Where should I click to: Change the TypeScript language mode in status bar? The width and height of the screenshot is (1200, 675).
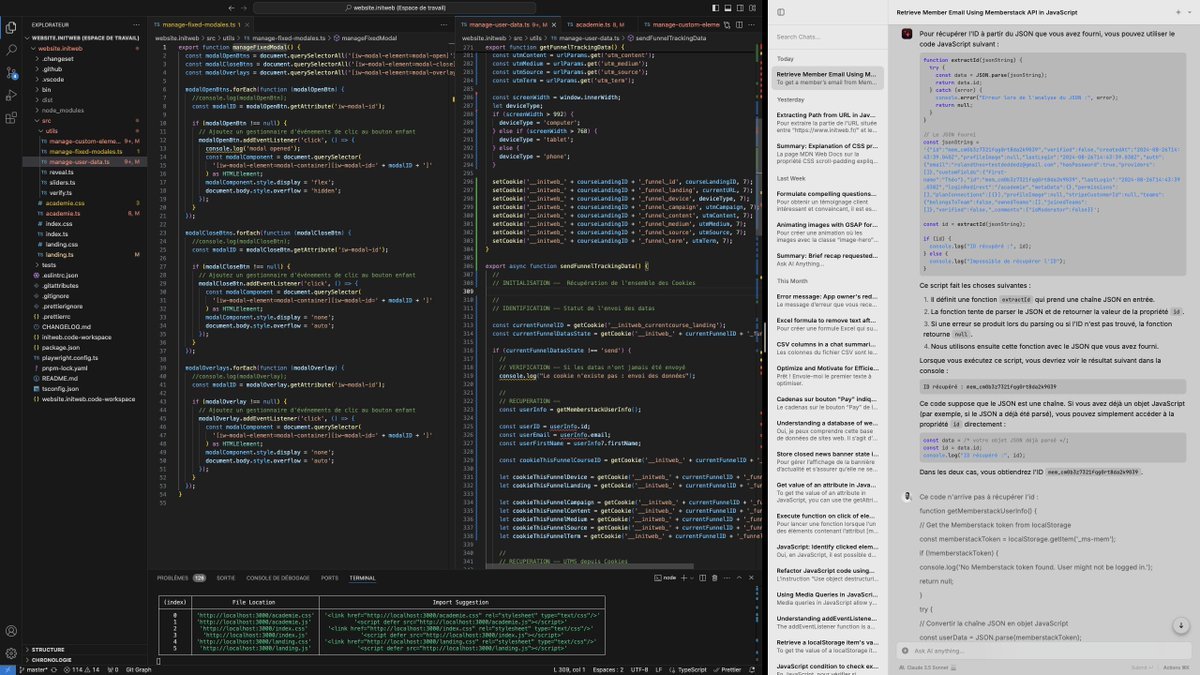[x=692, y=669]
